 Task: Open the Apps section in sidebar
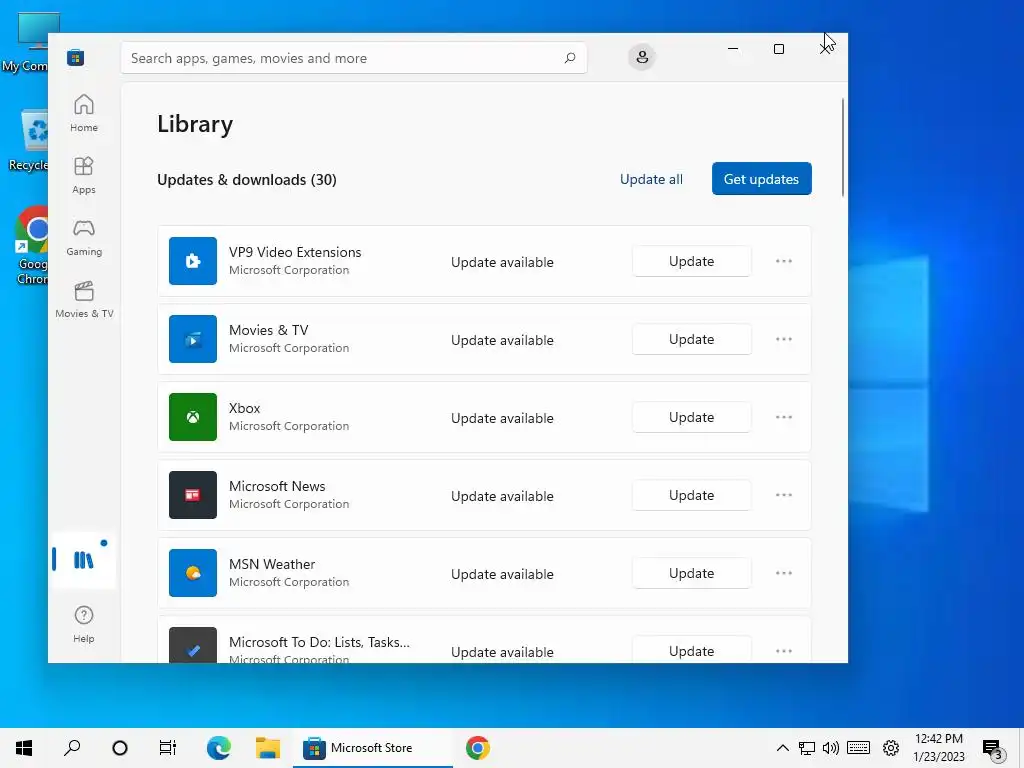point(84,175)
